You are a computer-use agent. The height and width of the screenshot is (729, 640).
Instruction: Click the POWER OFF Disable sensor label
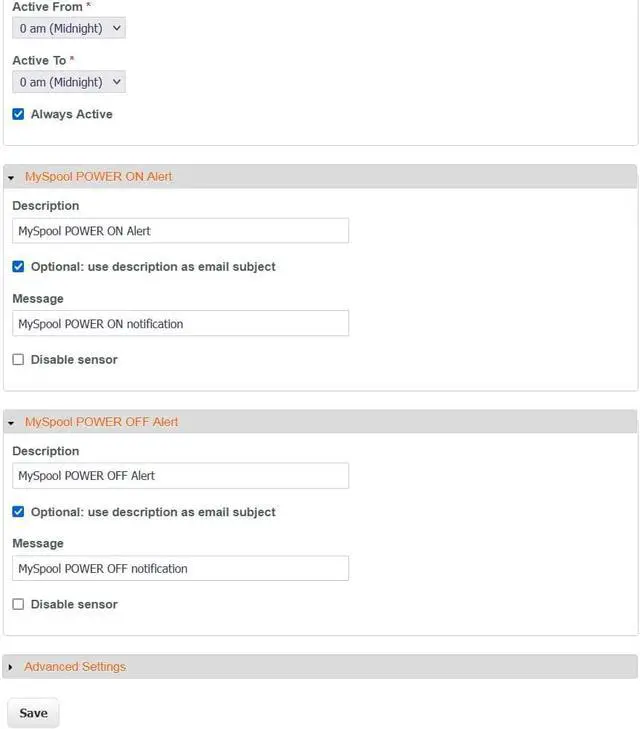point(74,605)
